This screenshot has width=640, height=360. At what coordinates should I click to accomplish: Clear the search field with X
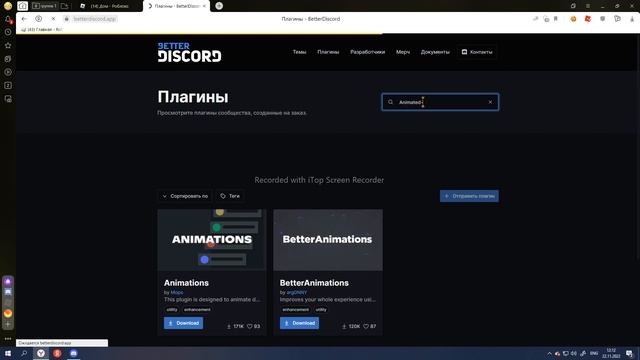(490, 102)
